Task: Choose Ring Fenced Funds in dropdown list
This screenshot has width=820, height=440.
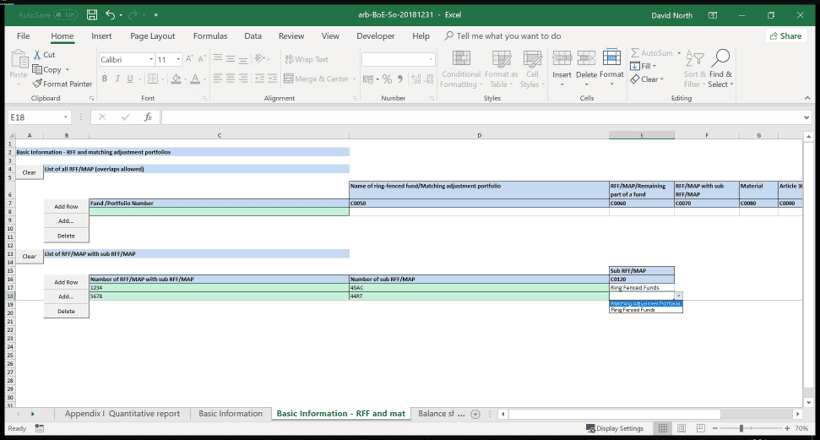Action: click(645, 310)
